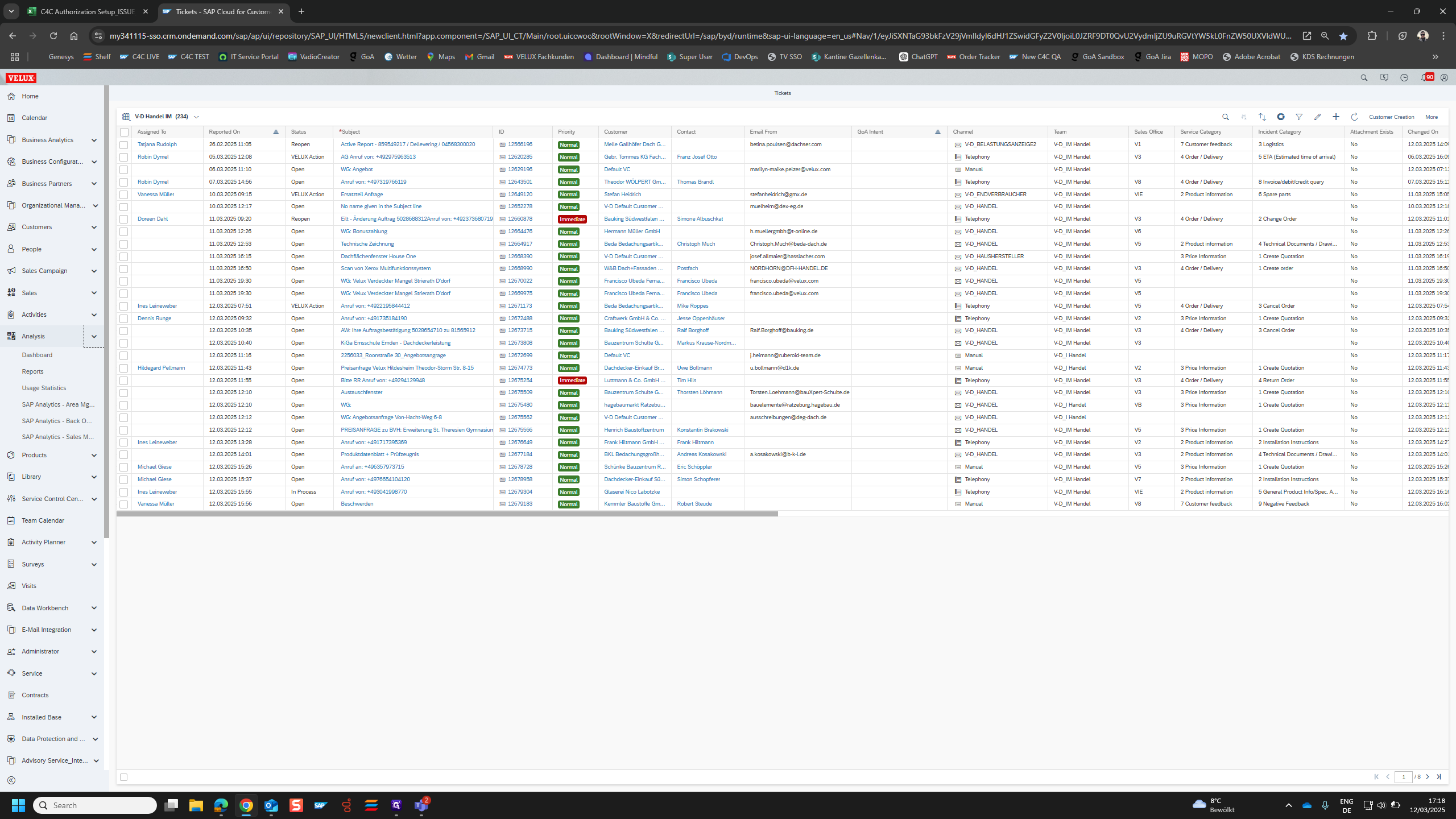Open the V-D Handel IM query dropdown

[196, 117]
